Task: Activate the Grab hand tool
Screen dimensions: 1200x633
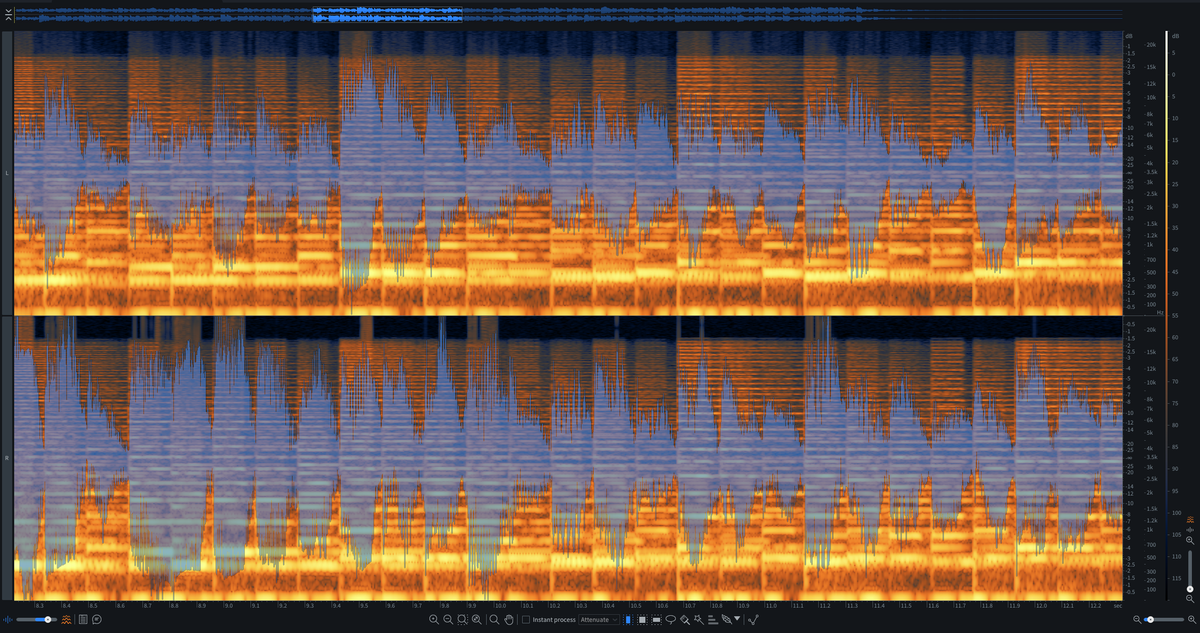Action: (508, 619)
